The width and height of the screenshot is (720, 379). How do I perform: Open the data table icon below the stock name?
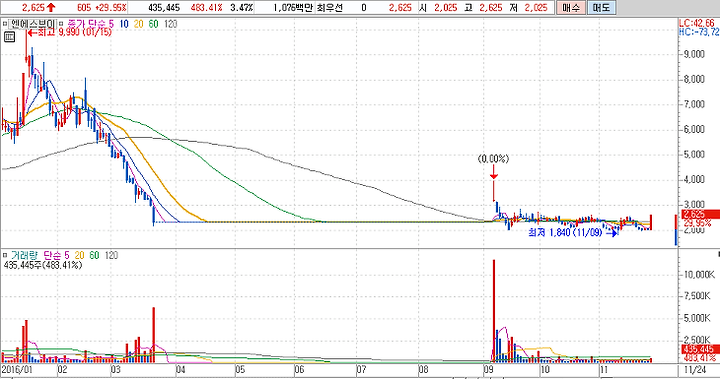coord(9,37)
